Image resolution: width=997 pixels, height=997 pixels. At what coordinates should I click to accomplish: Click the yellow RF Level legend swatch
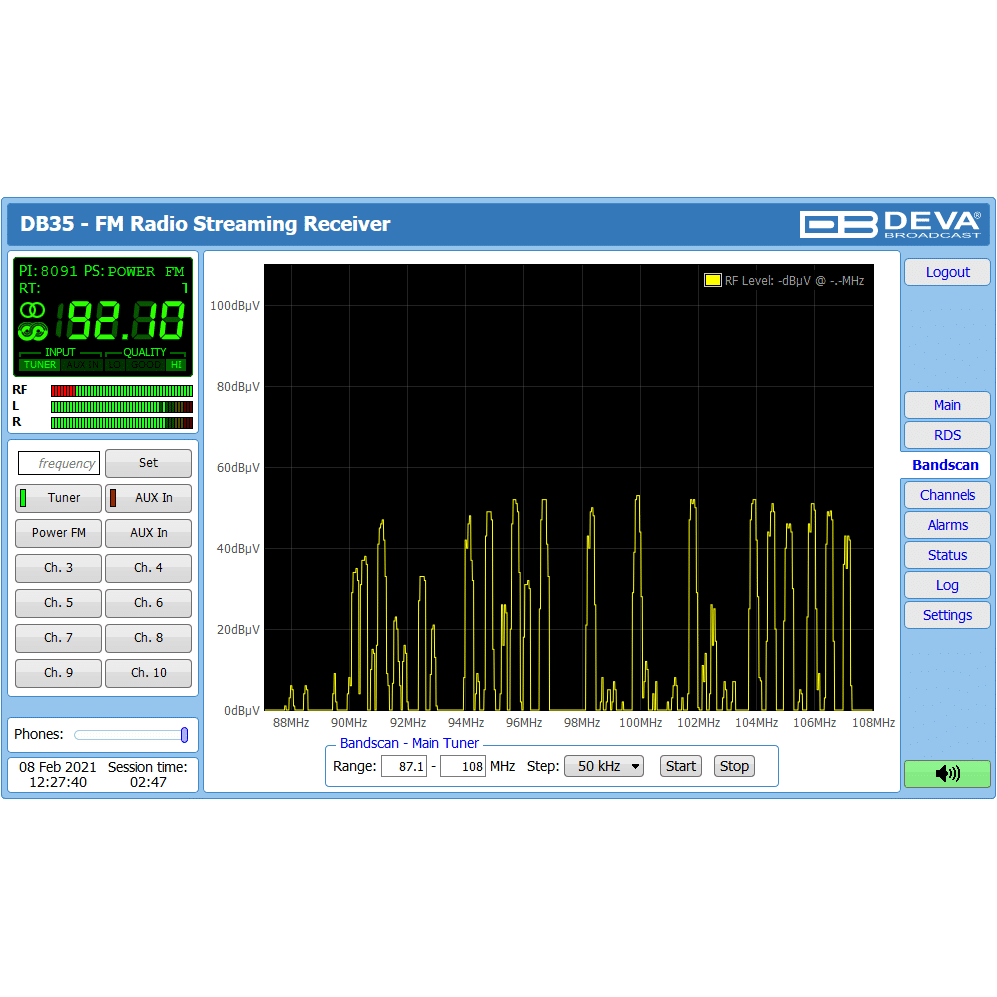click(x=712, y=281)
